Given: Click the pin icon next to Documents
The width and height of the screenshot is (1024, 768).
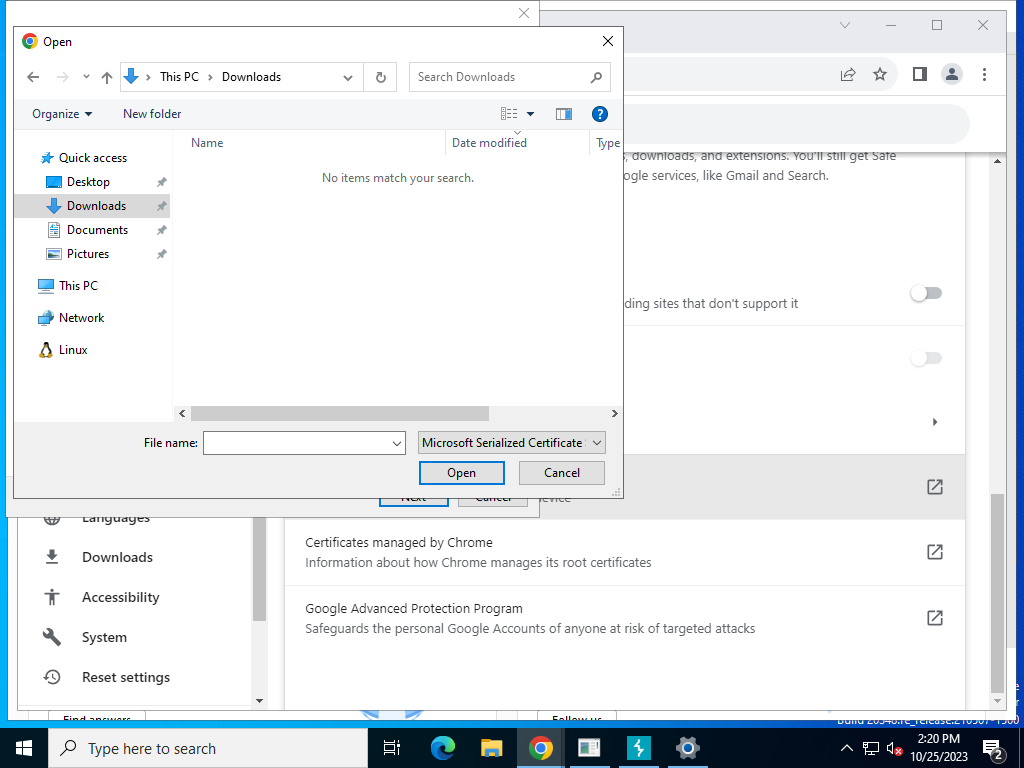Looking at the screenshot, I should tap(161, 230).
